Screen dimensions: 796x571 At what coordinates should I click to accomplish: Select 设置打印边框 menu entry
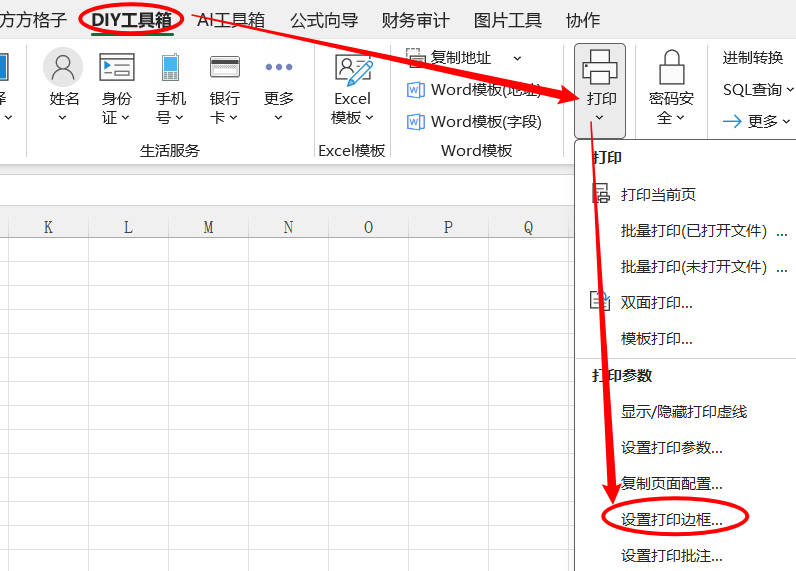(x=686, y=519)
